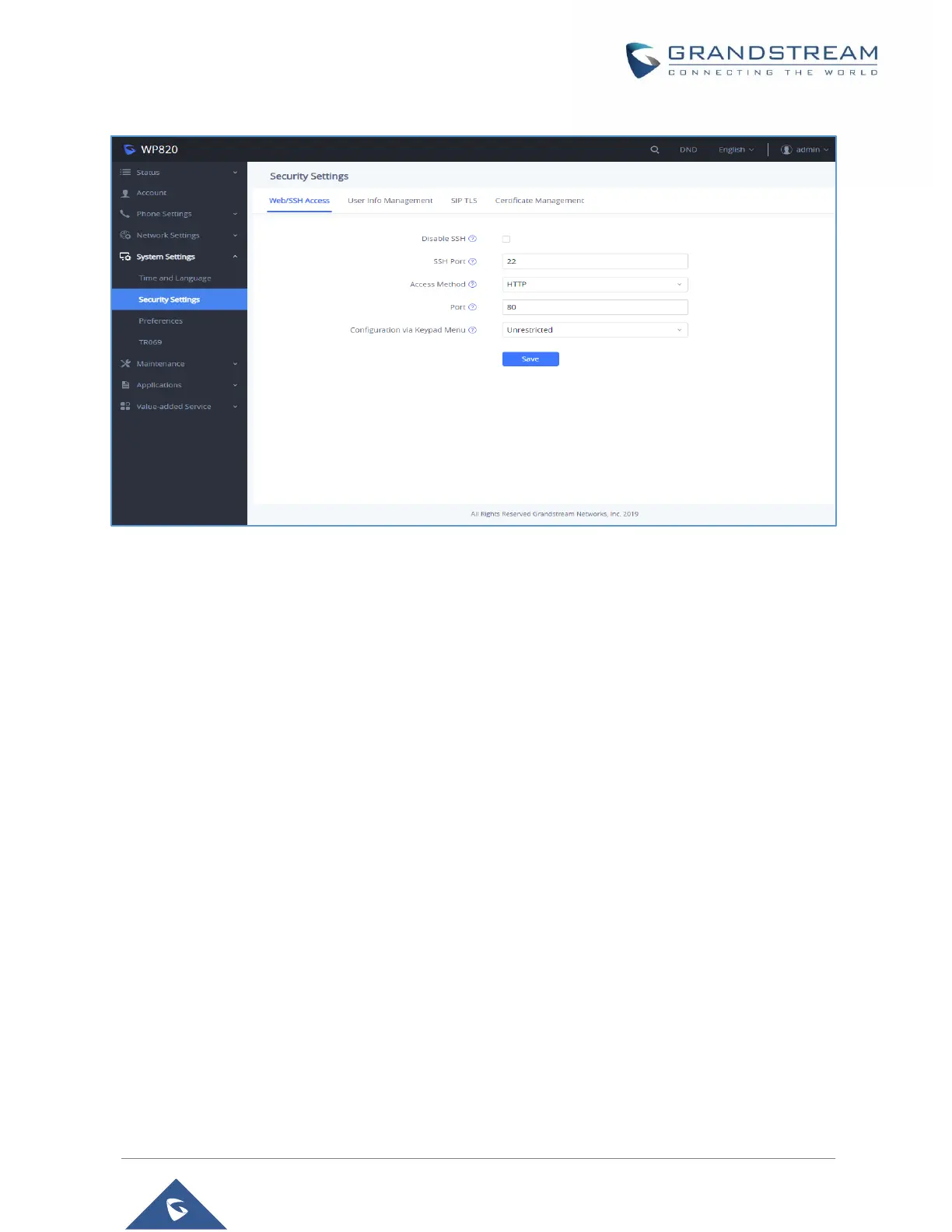Expand the Status menu chevron
952x1232 pixels.
click(235, 173)
